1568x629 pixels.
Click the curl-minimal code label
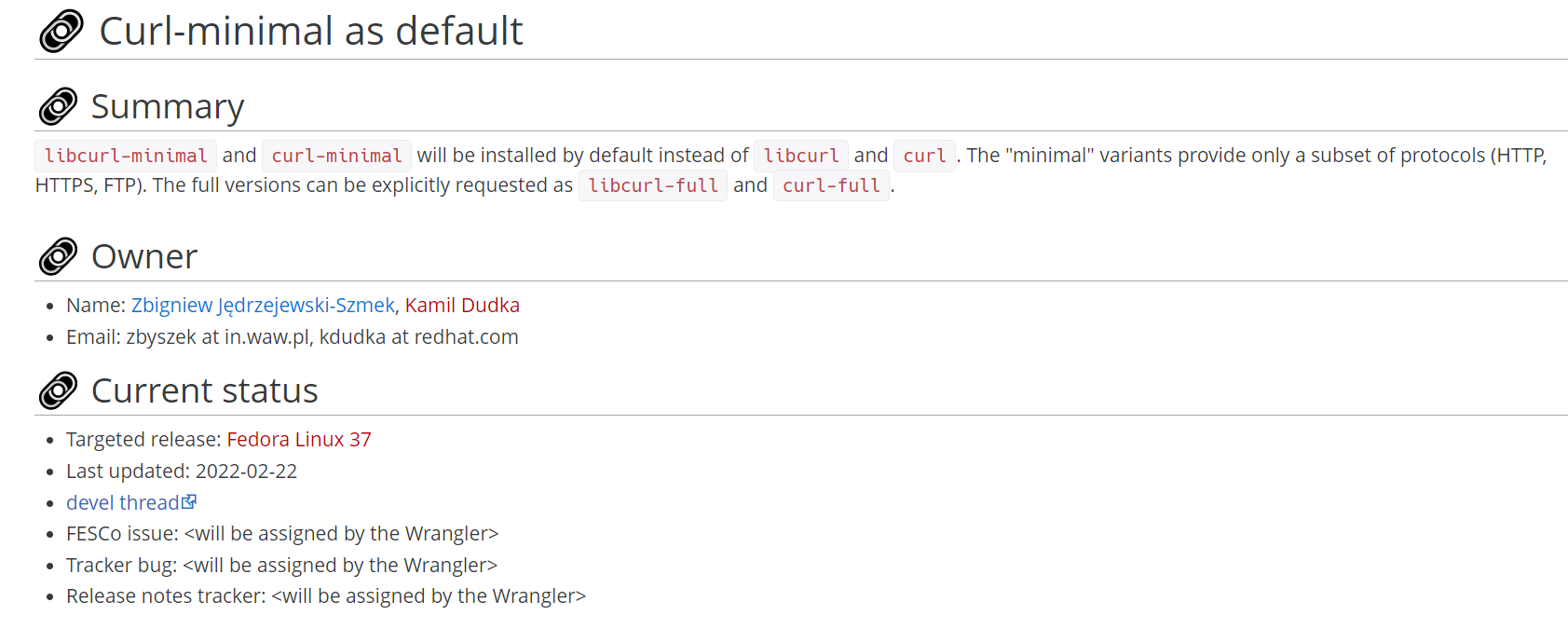click(336, 156)
